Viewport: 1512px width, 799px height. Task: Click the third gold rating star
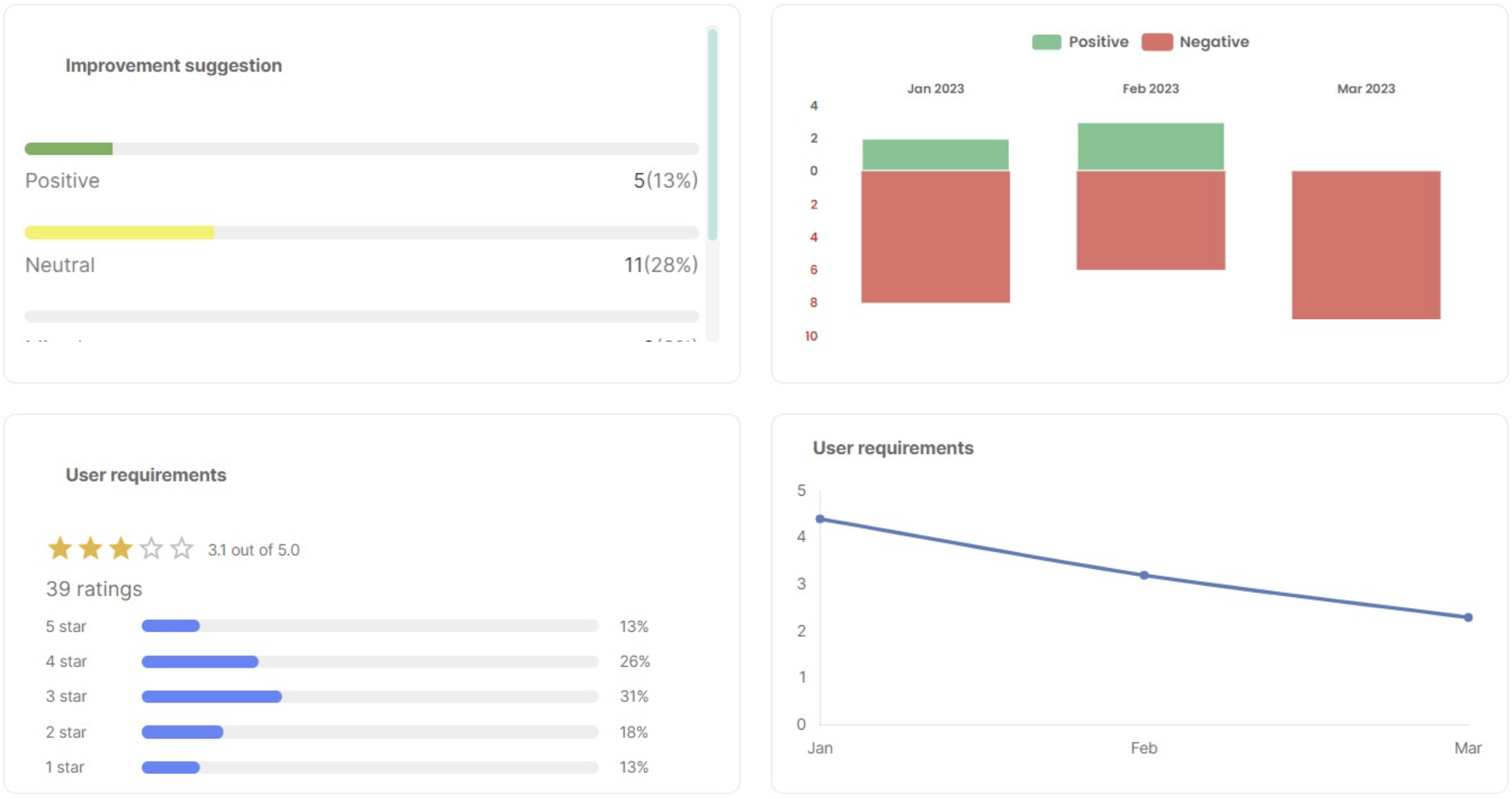pos(120,549)
